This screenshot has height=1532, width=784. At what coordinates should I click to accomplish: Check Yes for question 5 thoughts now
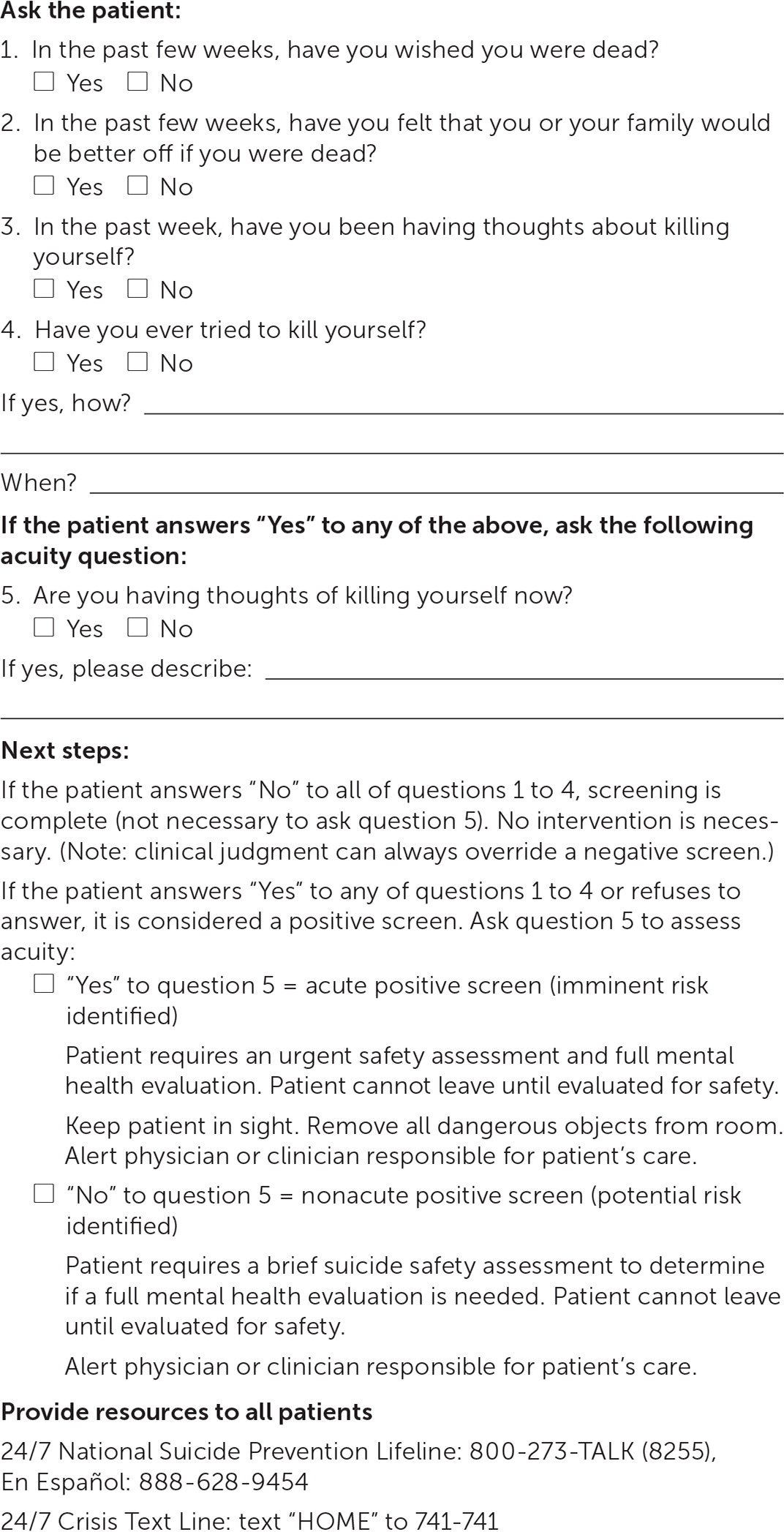tap(44, 627)
